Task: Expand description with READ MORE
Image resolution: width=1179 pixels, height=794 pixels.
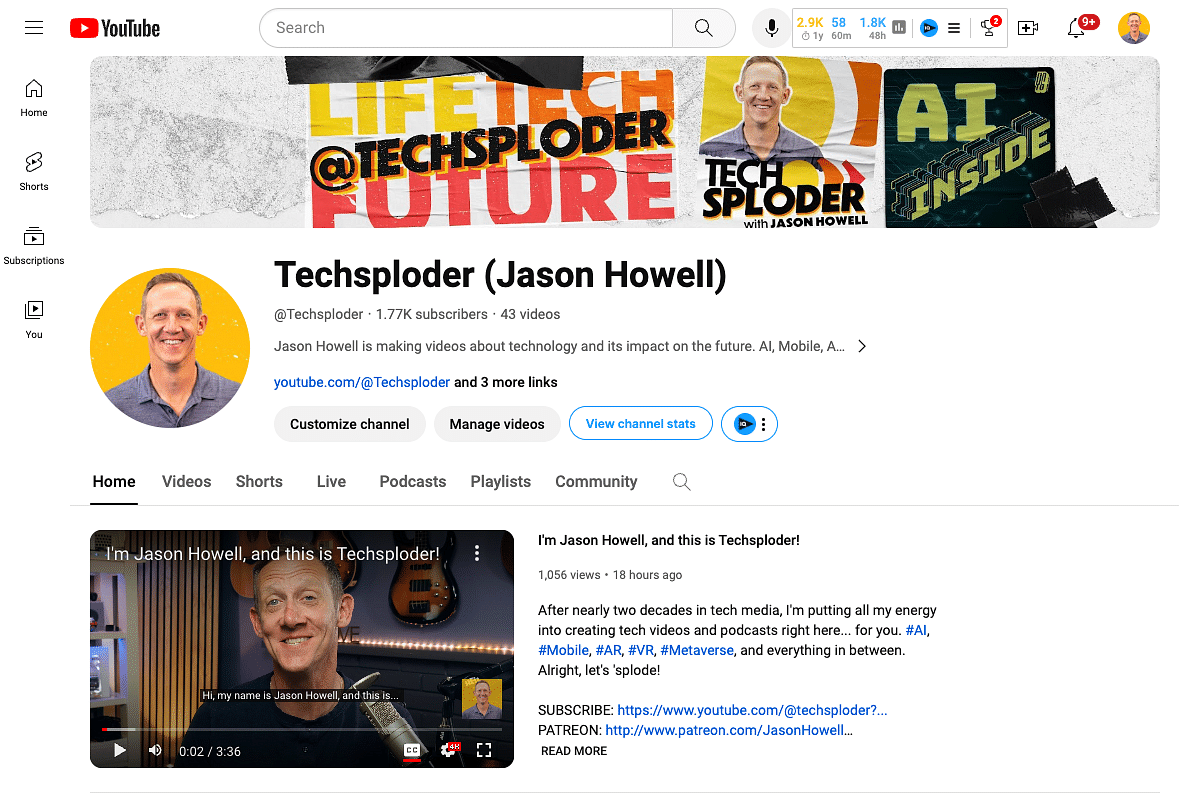Action: [x=574, y=751]
